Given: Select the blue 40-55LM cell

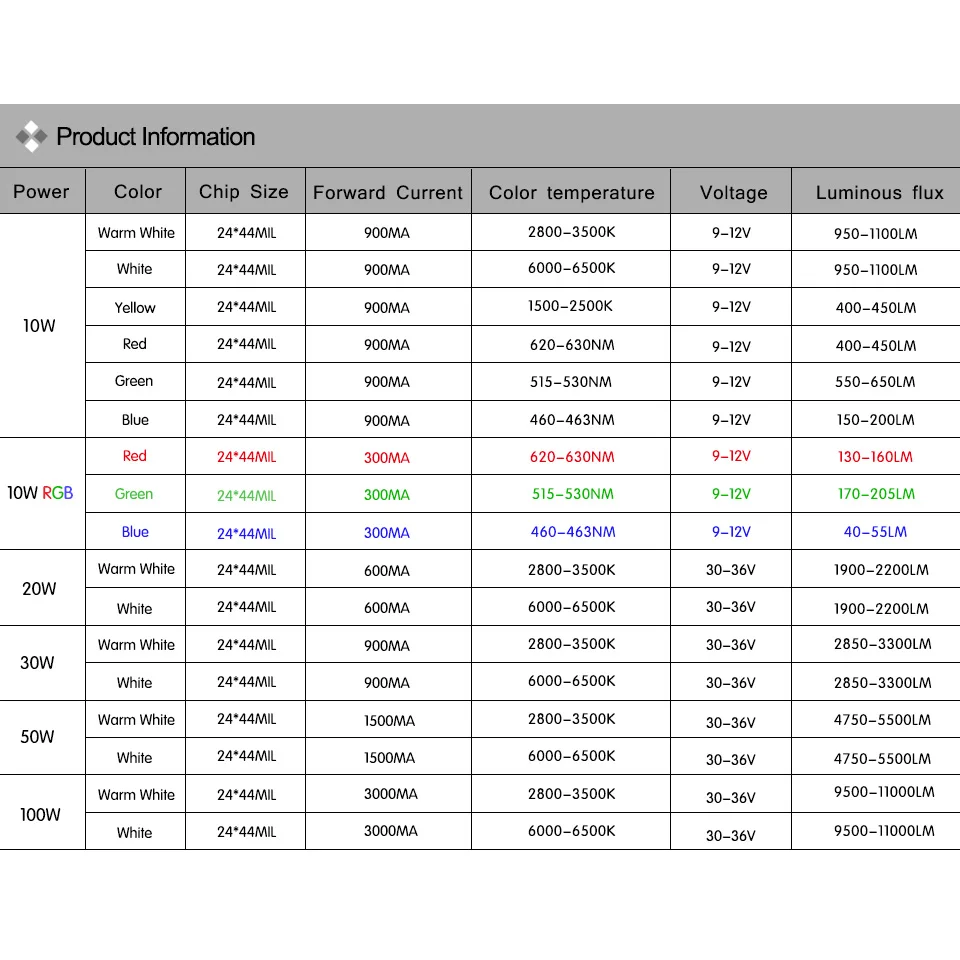Looking at the screenshot, I should click(876, 532).
